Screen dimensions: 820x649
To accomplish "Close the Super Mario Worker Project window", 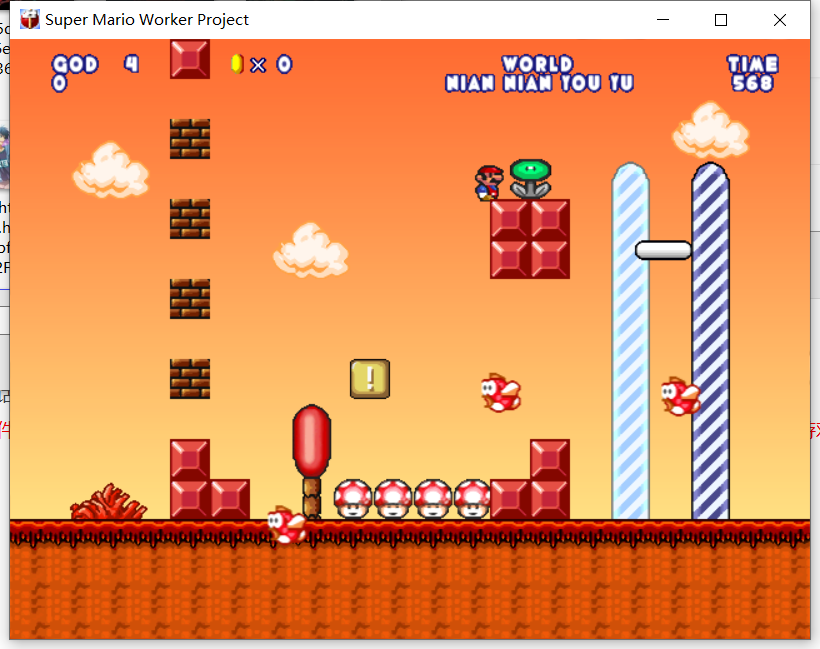I will (x=780, y=20).
